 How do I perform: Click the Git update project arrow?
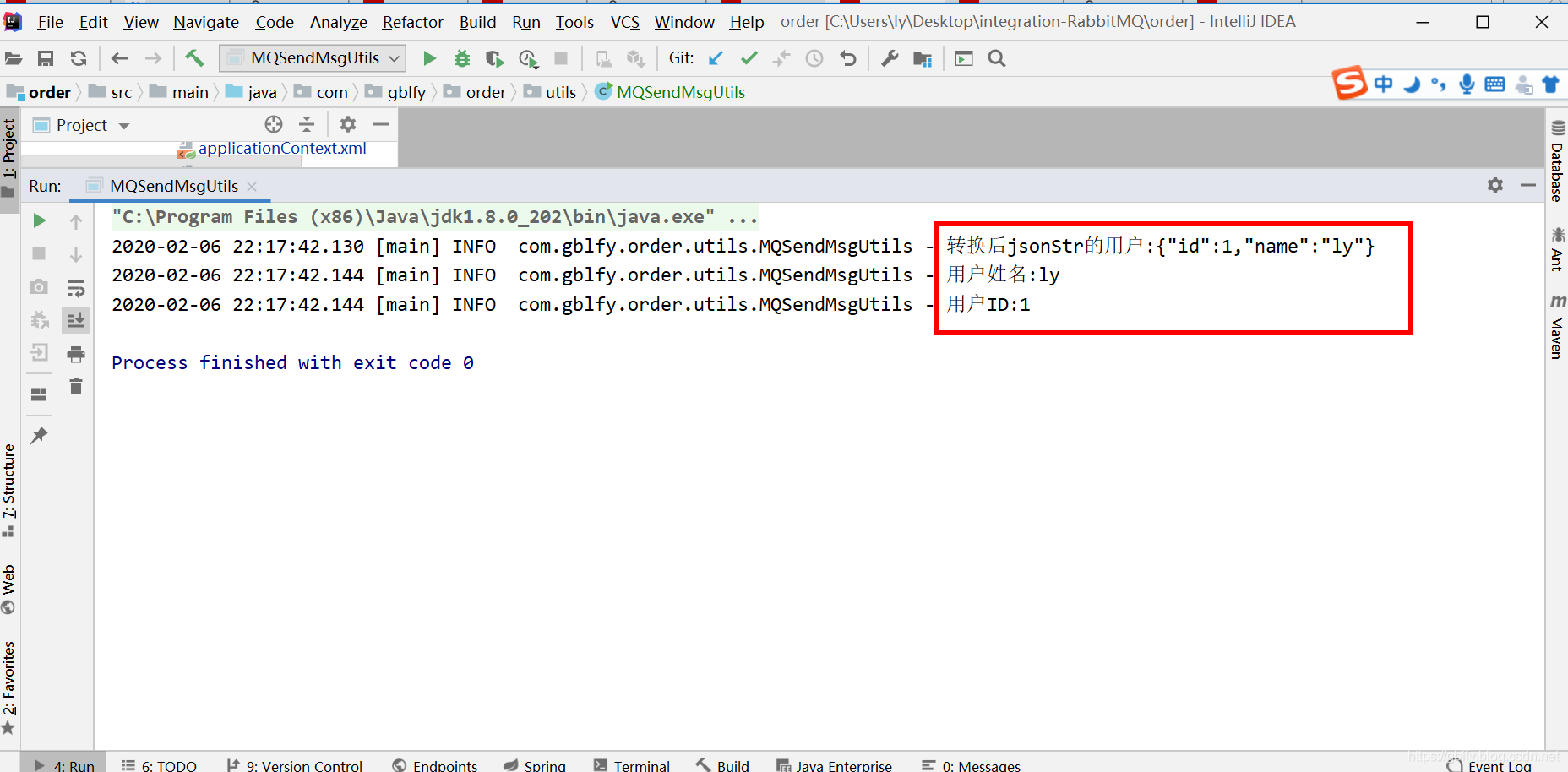pos(716,58)
